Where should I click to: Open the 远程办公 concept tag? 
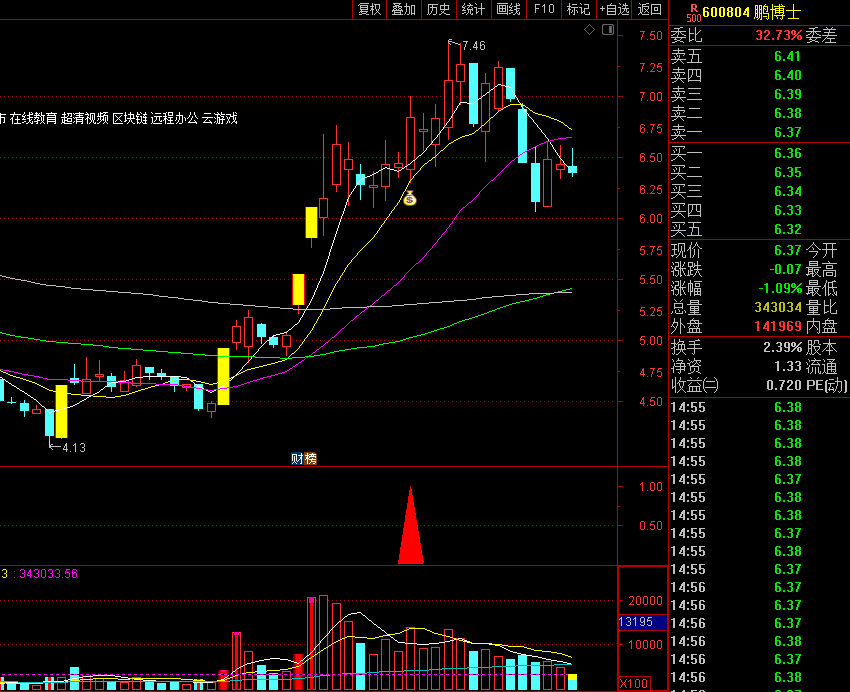[175, 118]
